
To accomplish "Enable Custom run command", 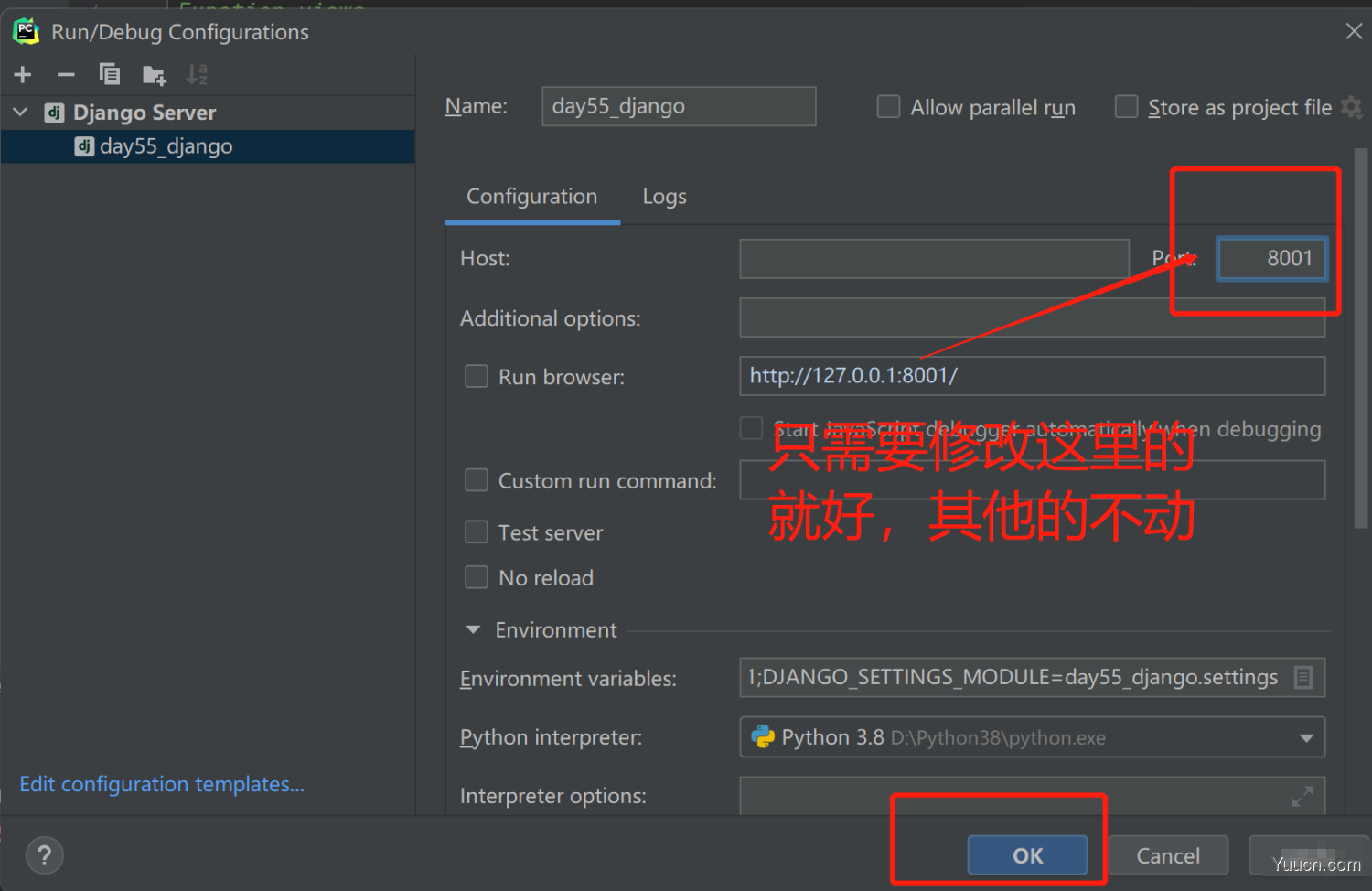I will click(477, 480).
